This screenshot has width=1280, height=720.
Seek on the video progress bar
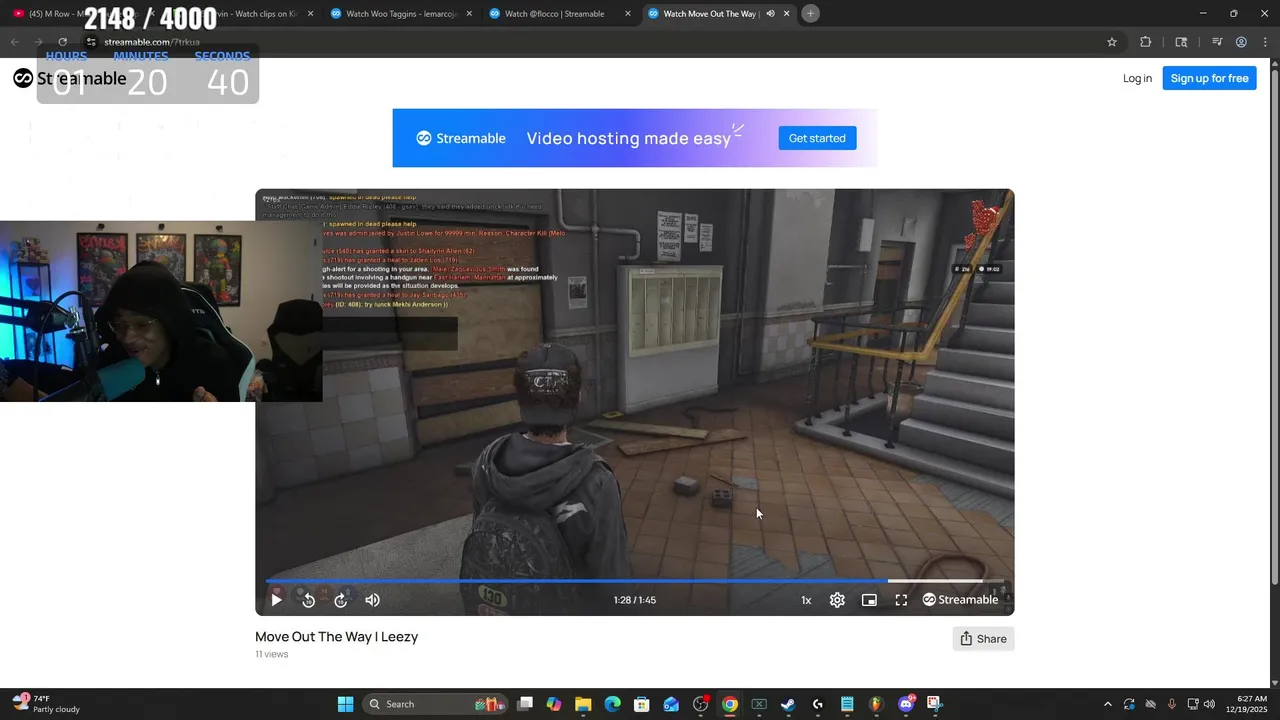(x=634, y=580)
